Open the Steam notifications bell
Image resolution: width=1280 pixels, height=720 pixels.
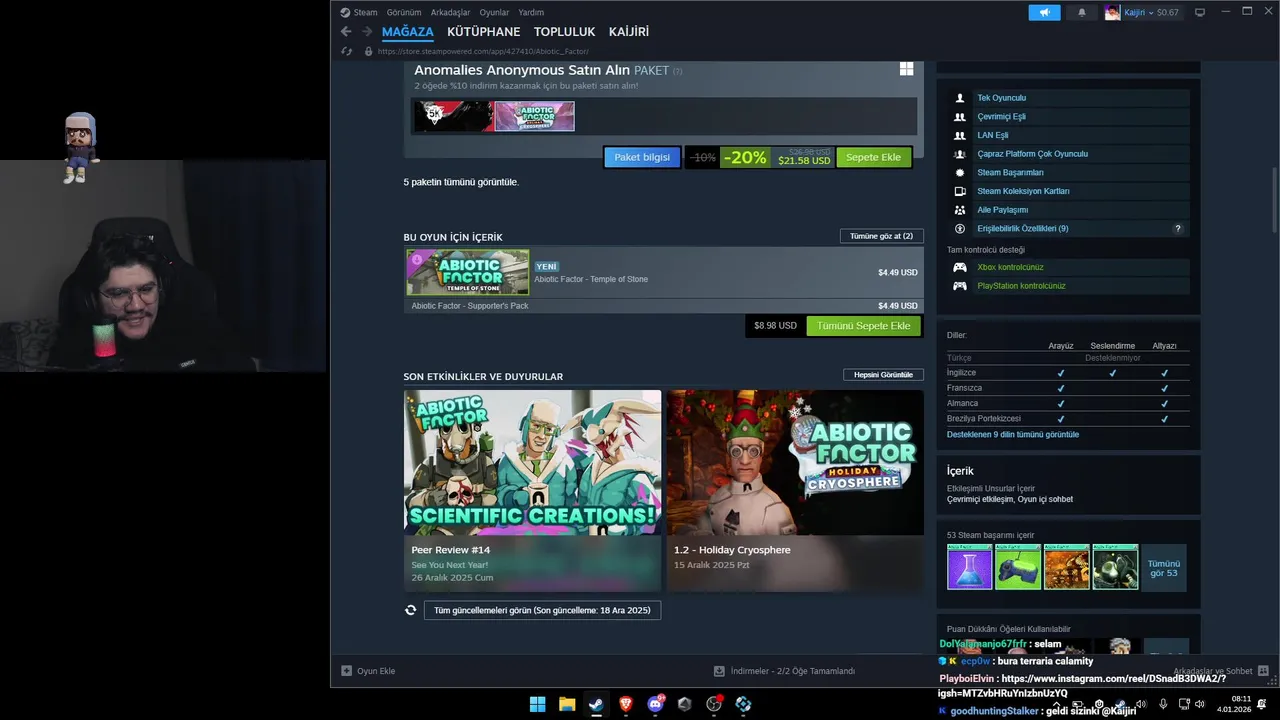pos(1081,12)
